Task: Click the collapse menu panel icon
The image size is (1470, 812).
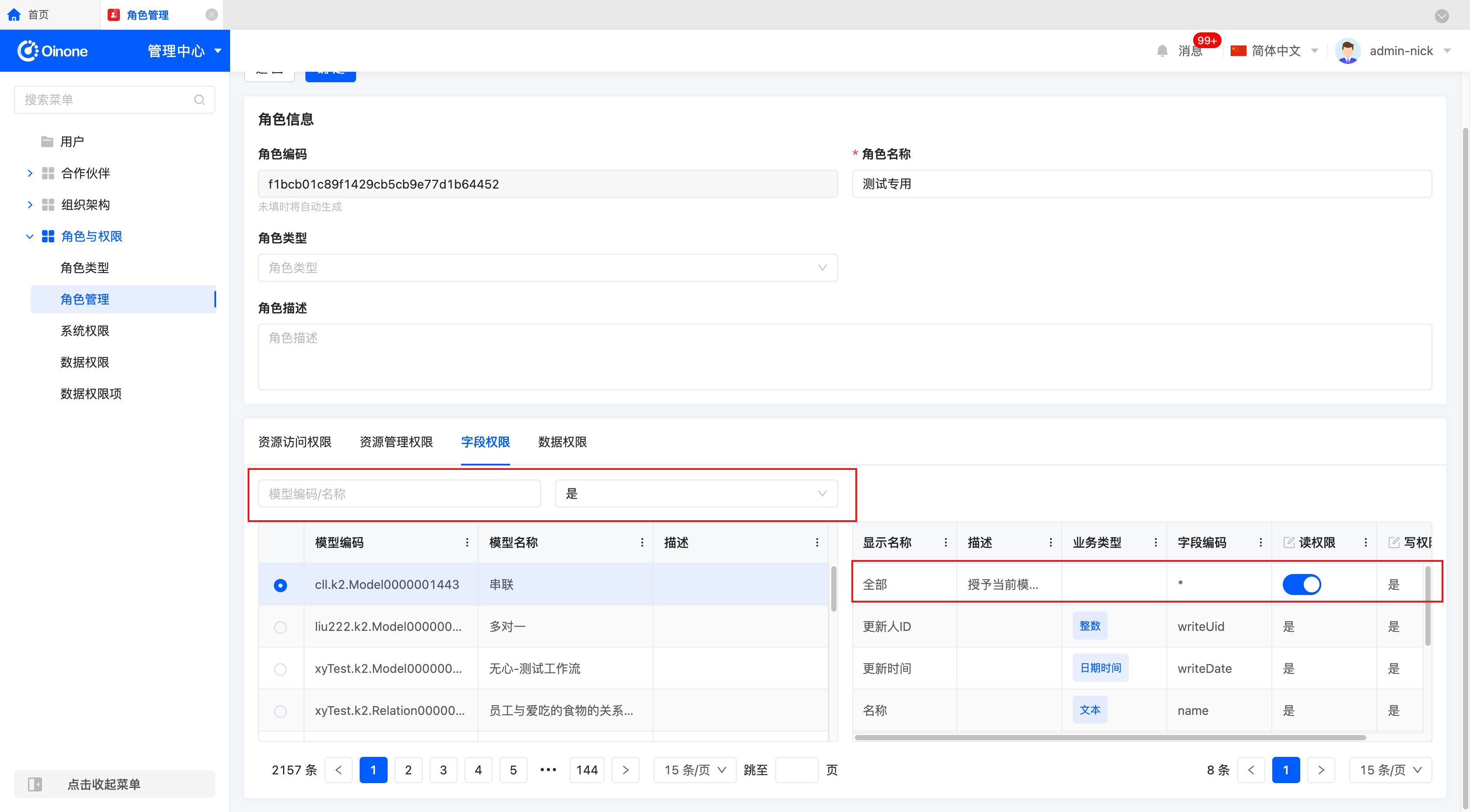Action: click(x=35, y=784)
